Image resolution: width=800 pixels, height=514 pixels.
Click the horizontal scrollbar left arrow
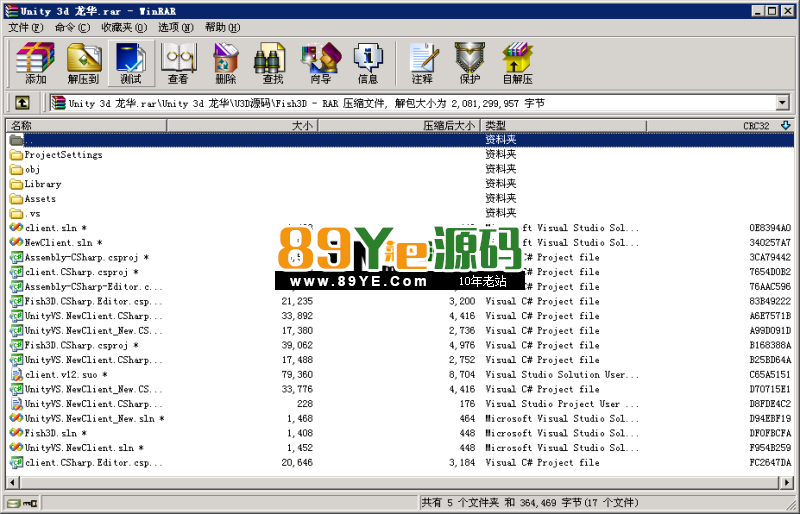tap(12, 482)
